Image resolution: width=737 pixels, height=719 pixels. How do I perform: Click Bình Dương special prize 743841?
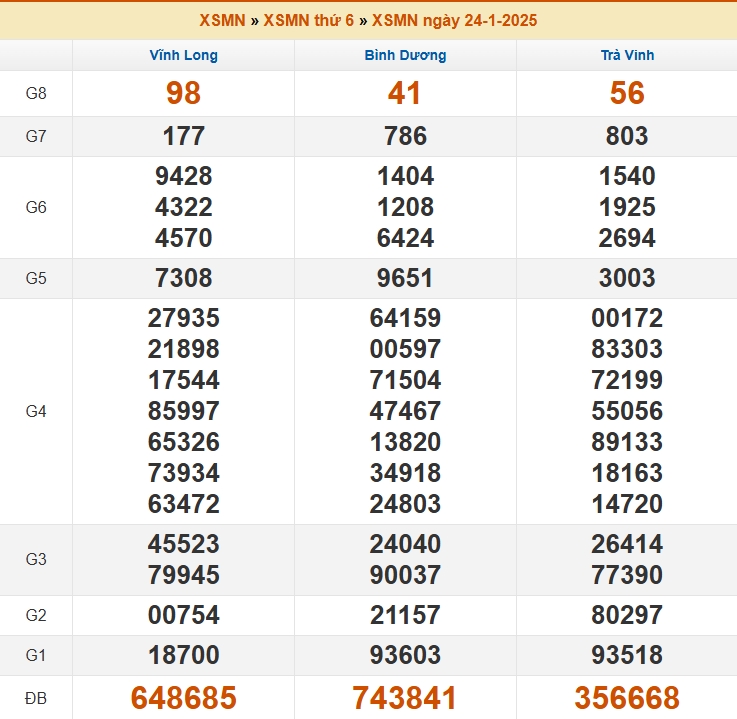[x=405, y=698]
